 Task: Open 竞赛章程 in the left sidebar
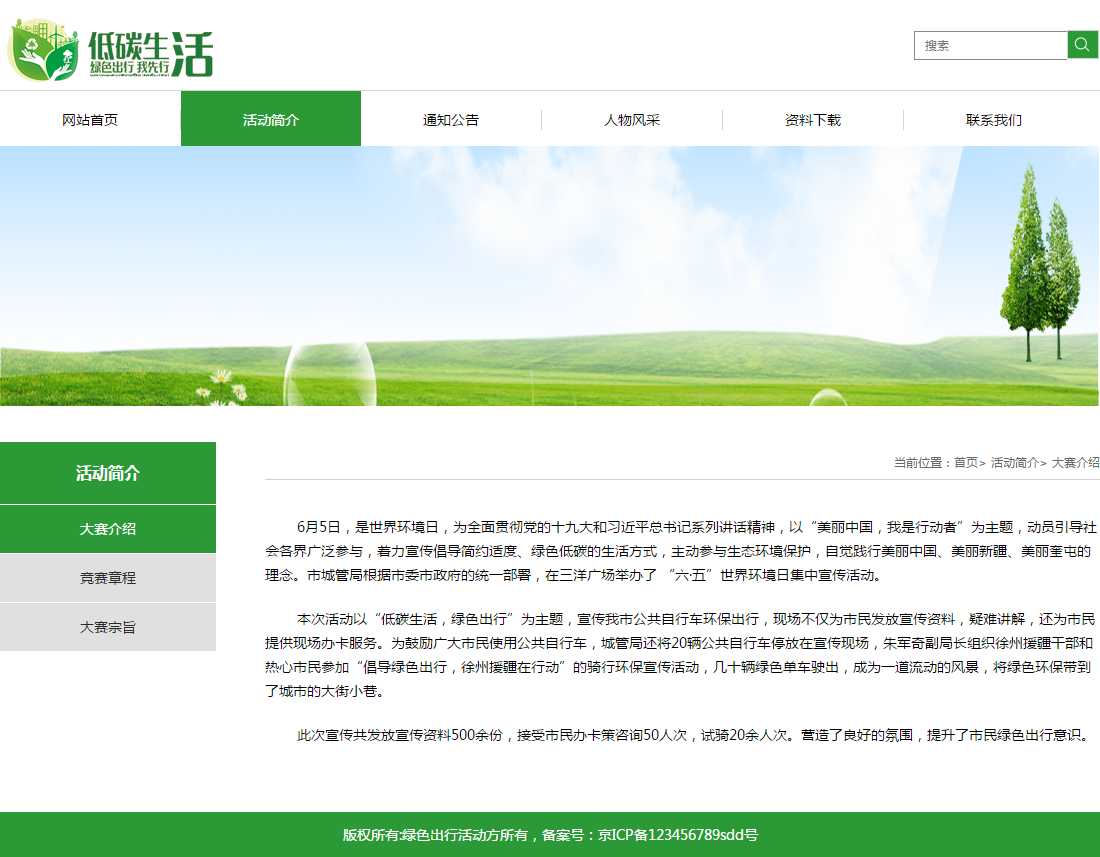coord(108,578)
